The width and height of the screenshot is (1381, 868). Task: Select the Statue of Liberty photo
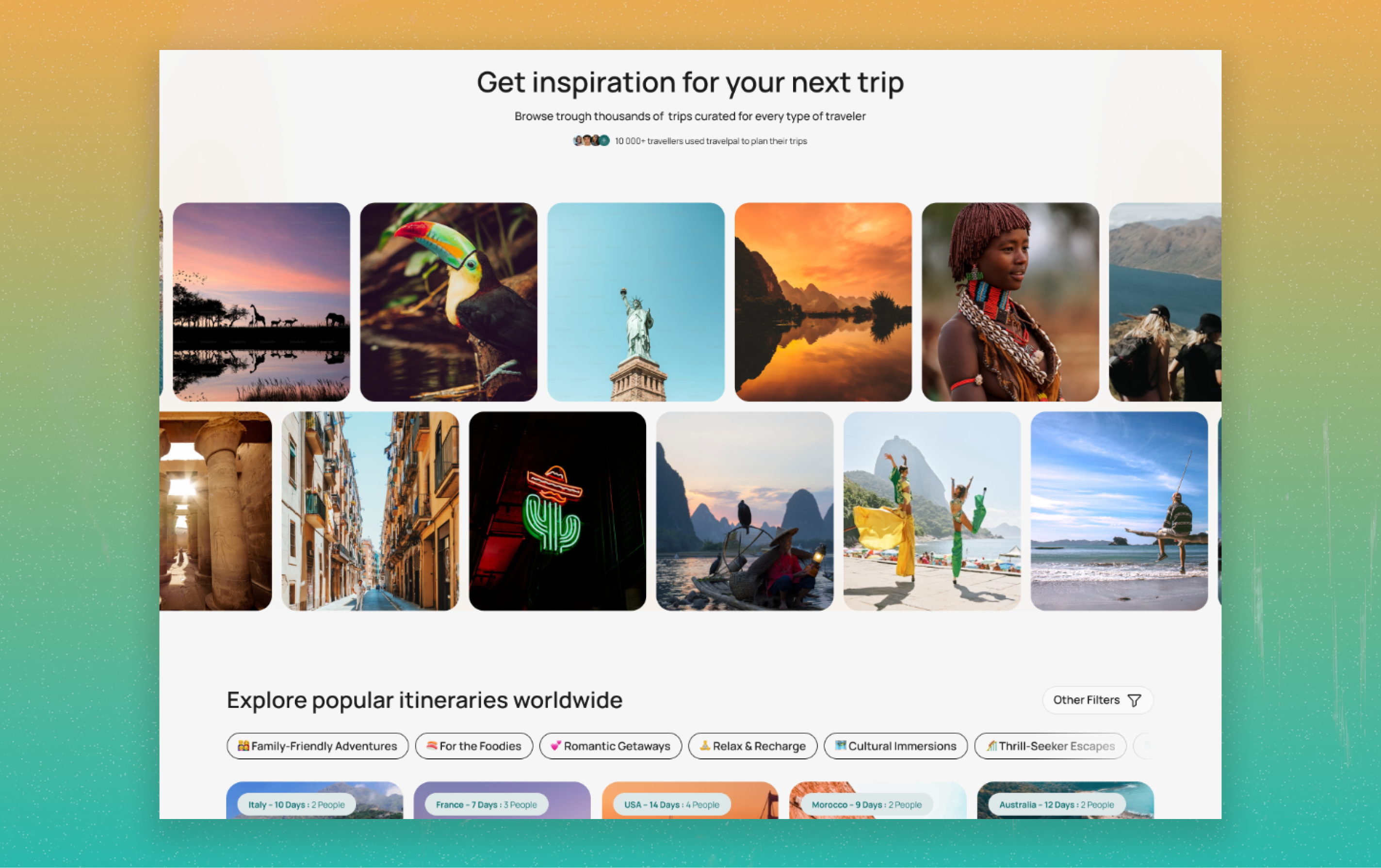point(635,302)
